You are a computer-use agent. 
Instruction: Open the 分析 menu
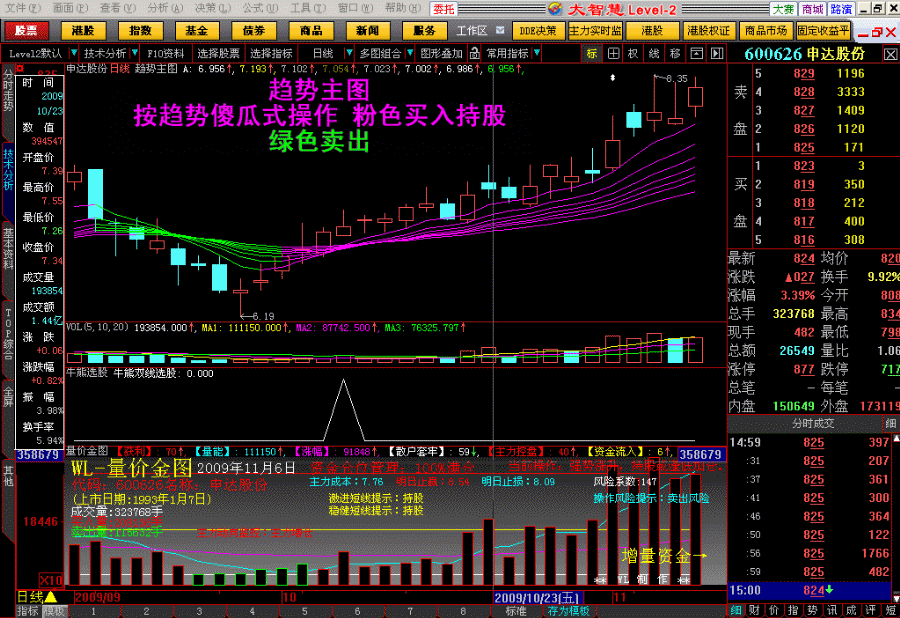(x=165, y=8)
